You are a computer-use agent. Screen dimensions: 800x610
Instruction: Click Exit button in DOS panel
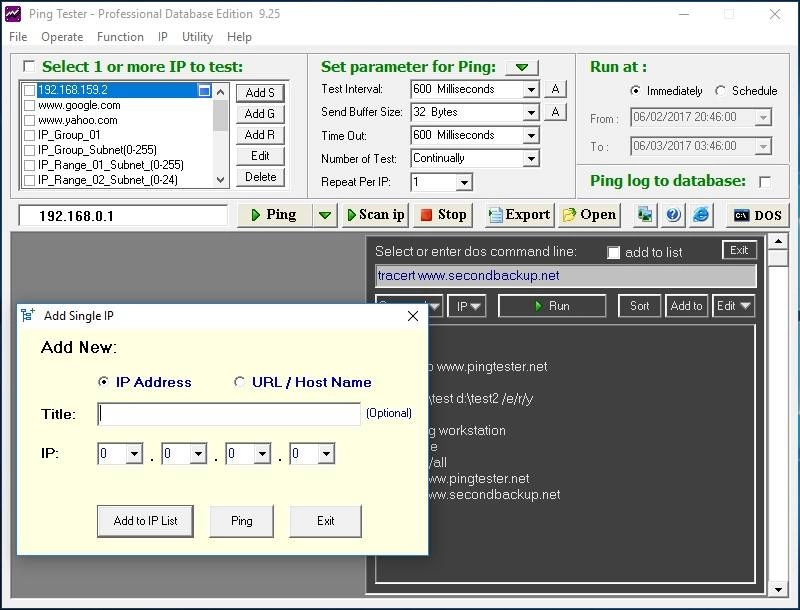click(x=739, y=250)
